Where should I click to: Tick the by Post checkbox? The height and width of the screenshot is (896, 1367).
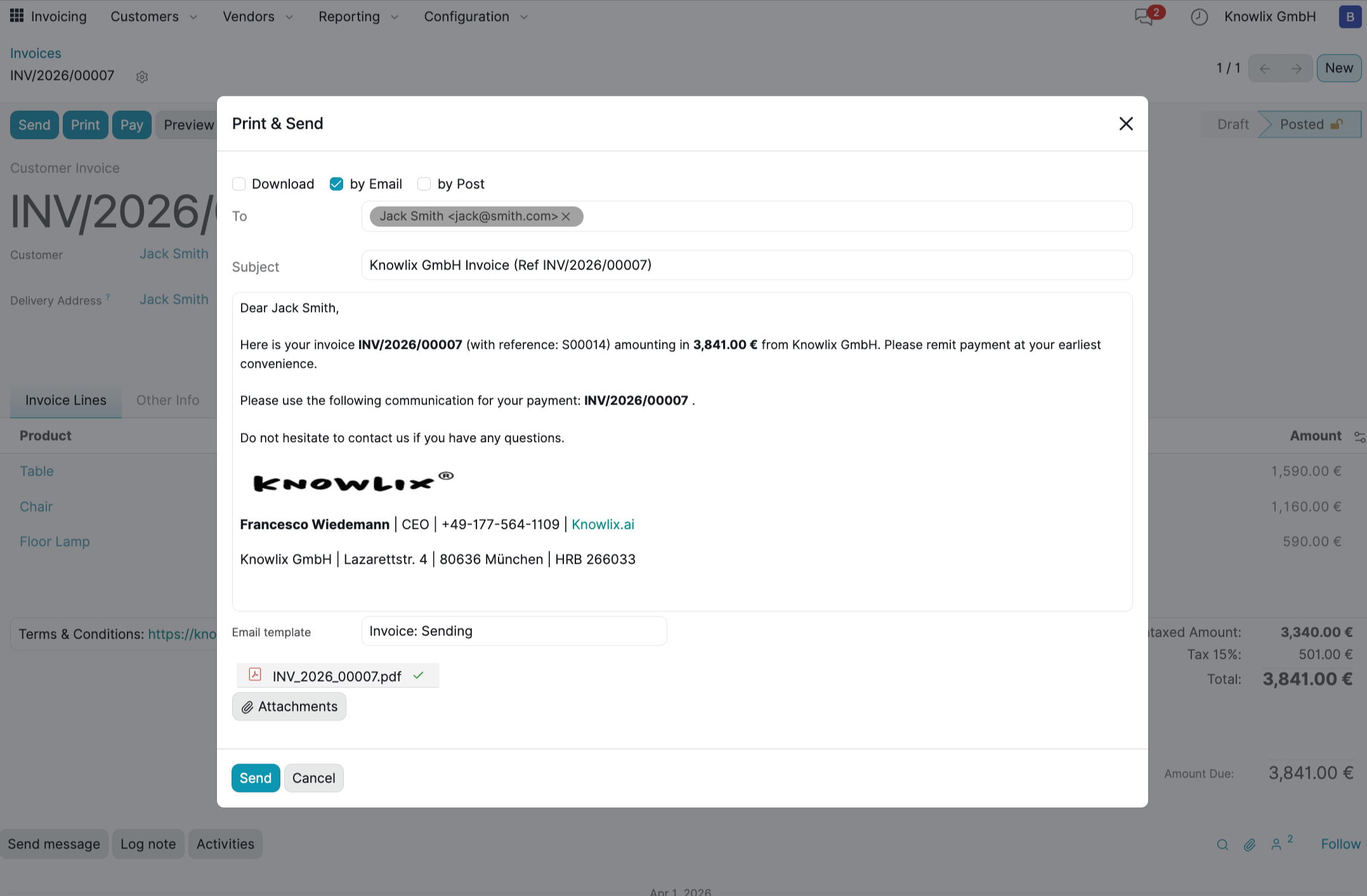[424, 184]
